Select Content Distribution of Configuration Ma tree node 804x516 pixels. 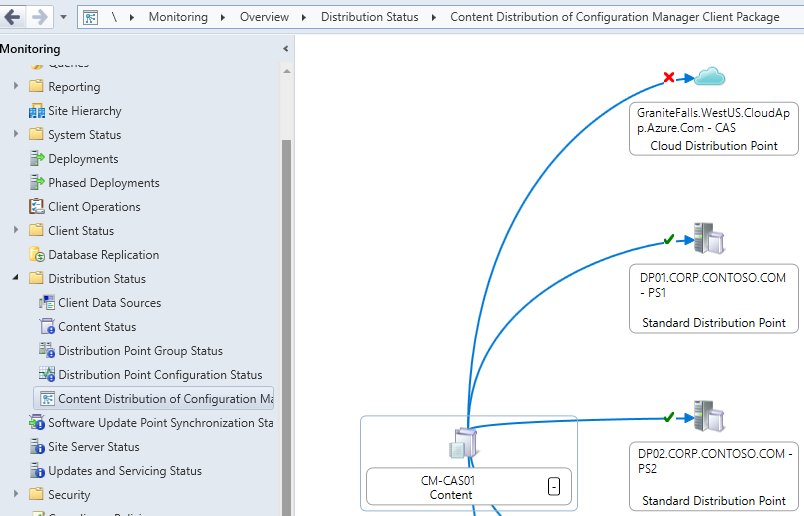click(153, 399)
